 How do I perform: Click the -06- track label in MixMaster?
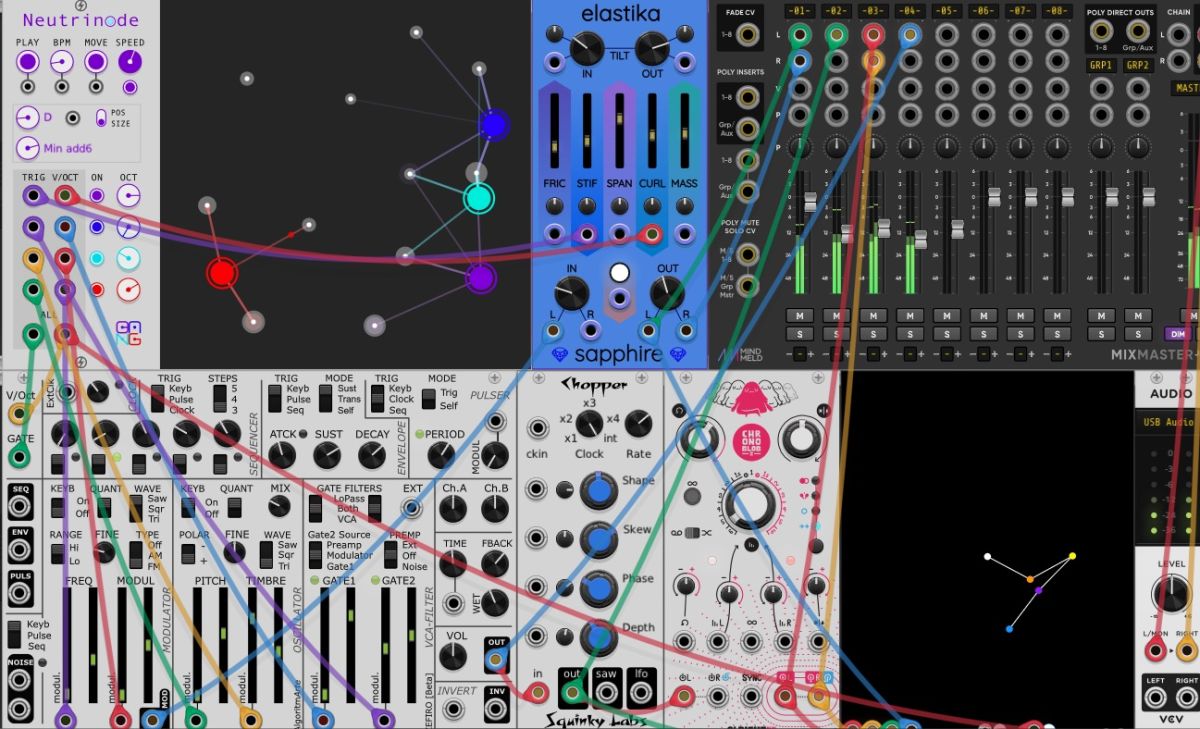(x=983, y=11)
